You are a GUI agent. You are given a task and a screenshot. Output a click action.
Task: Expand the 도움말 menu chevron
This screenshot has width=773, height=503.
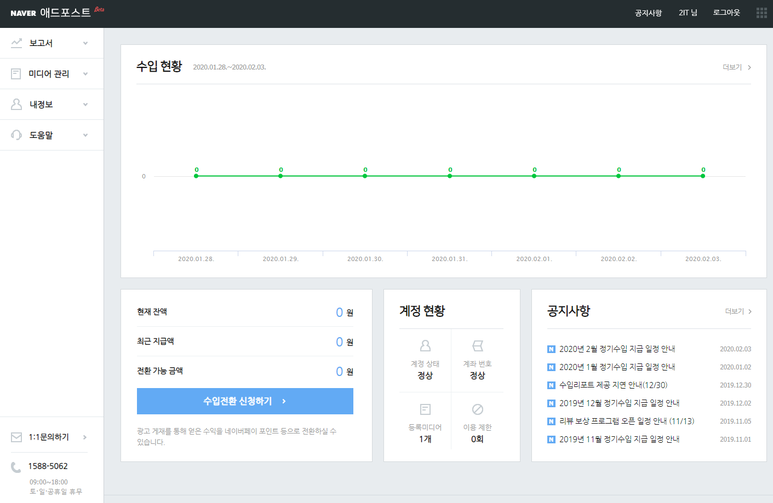85,135
